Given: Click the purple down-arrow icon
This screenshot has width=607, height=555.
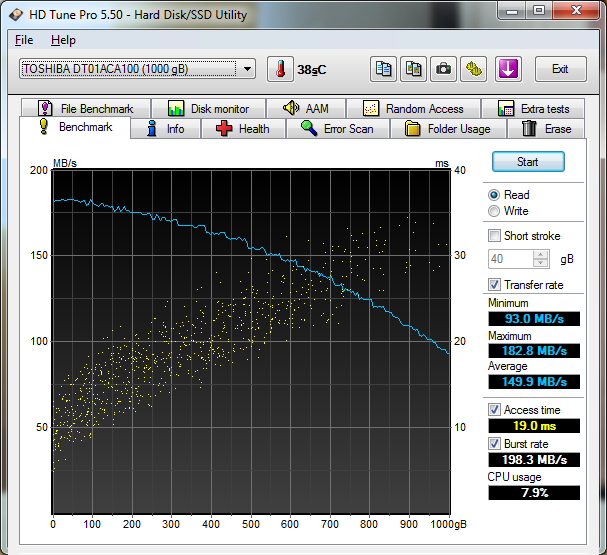Looking at the screenshot, I should [508, 69].
